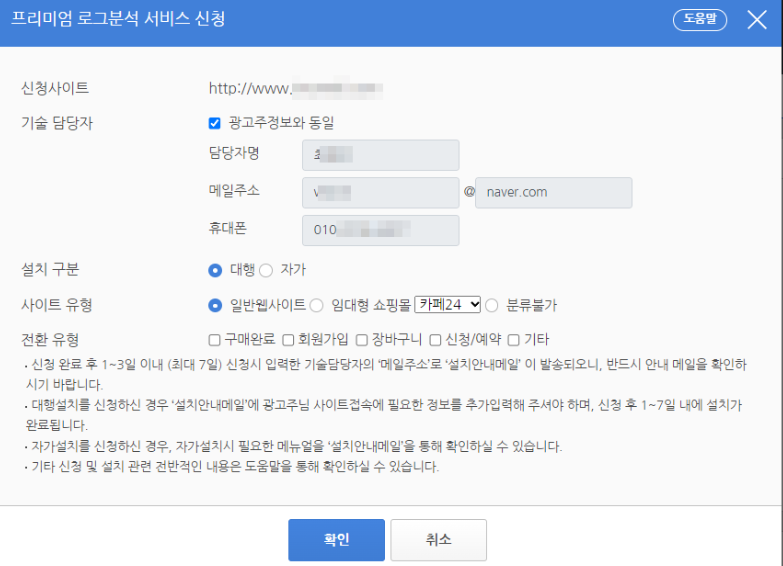Open the 카페24 shopping mall dropdown

(448, 304)
